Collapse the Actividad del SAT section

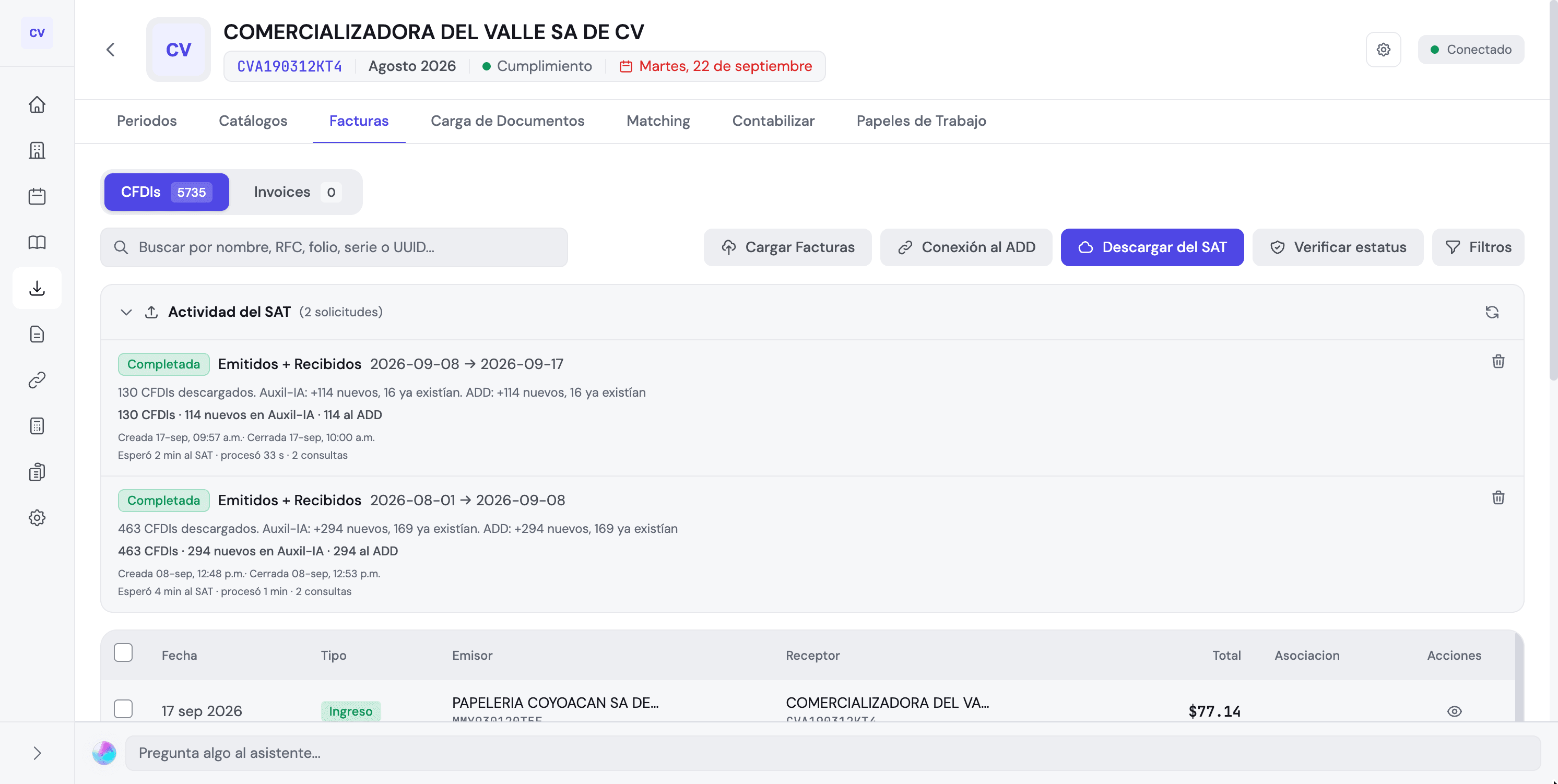pos(126,313)
